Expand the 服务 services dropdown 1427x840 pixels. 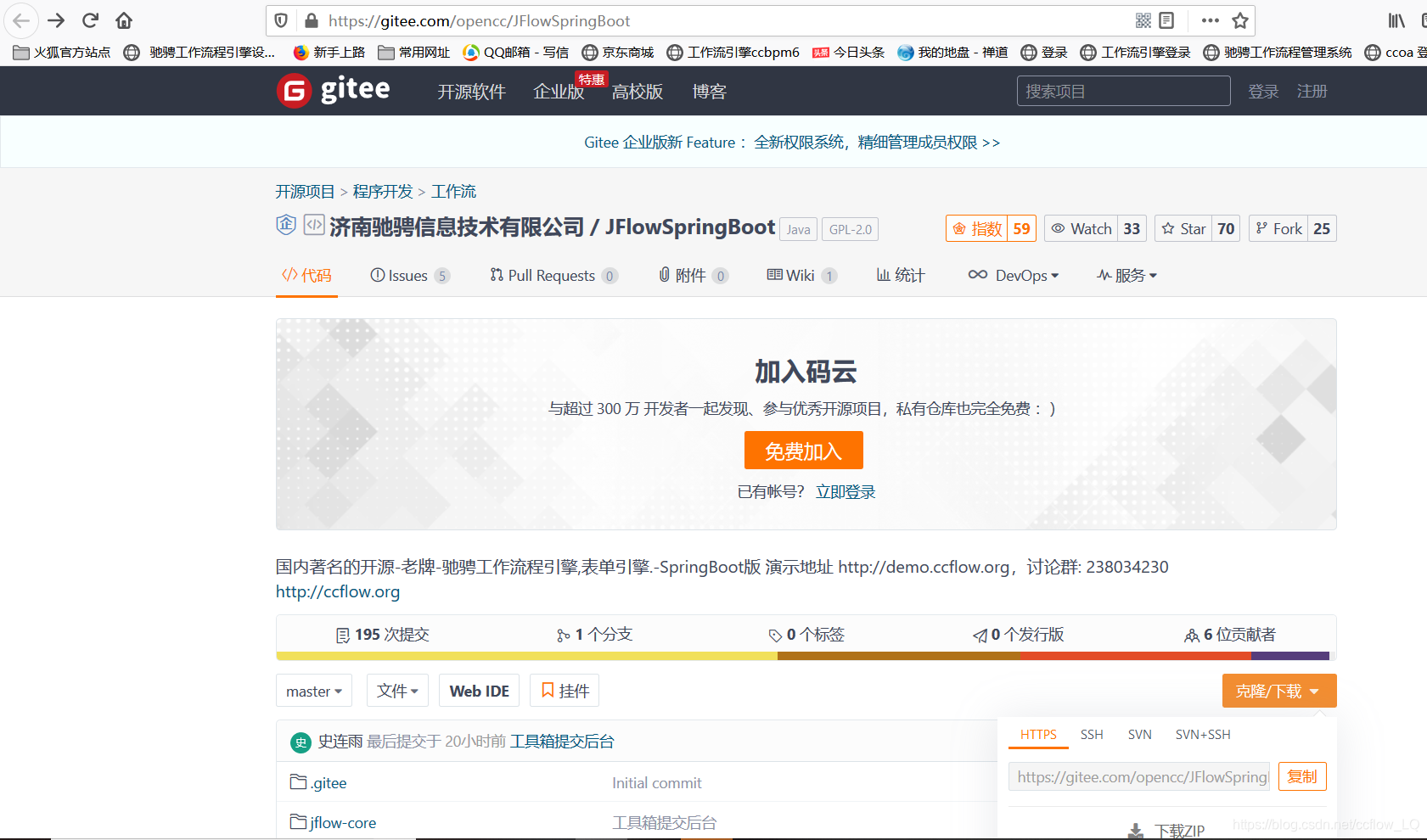[1126, 276]
